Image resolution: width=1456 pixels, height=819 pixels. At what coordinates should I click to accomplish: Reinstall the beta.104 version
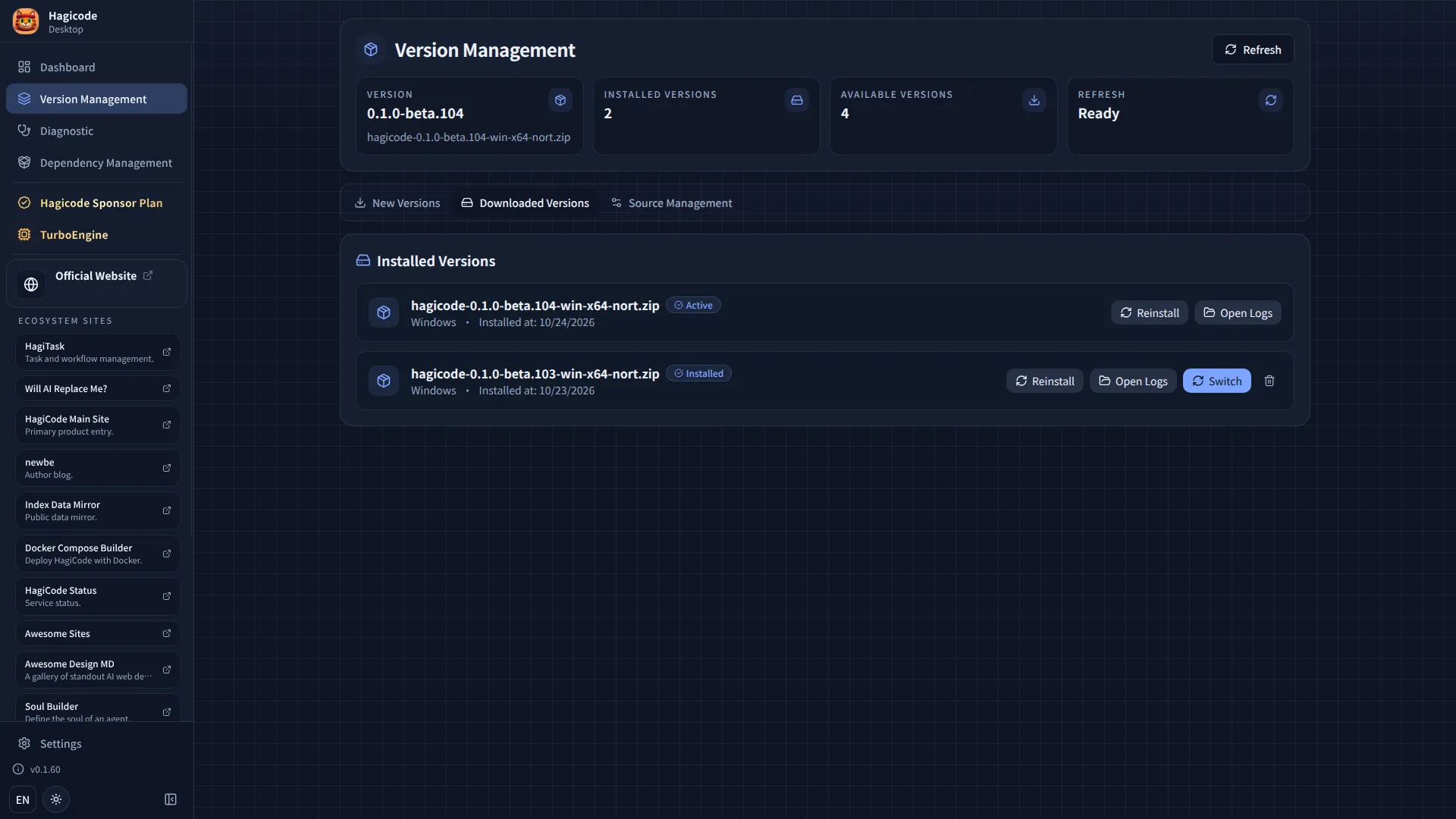[x=1150, y=312]
